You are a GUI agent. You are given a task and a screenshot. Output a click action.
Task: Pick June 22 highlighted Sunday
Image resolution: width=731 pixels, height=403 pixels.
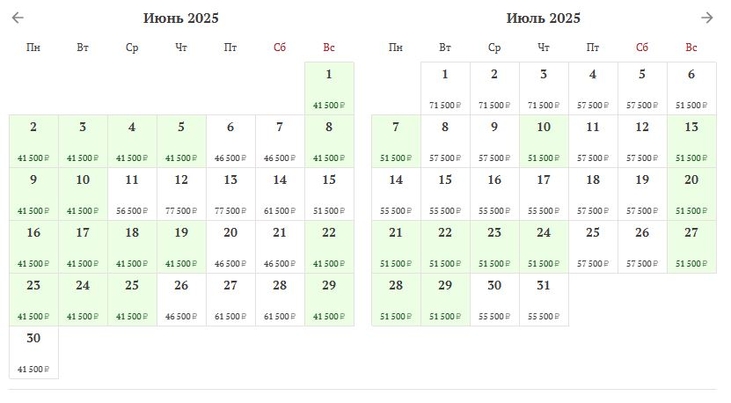coord(329,247)
